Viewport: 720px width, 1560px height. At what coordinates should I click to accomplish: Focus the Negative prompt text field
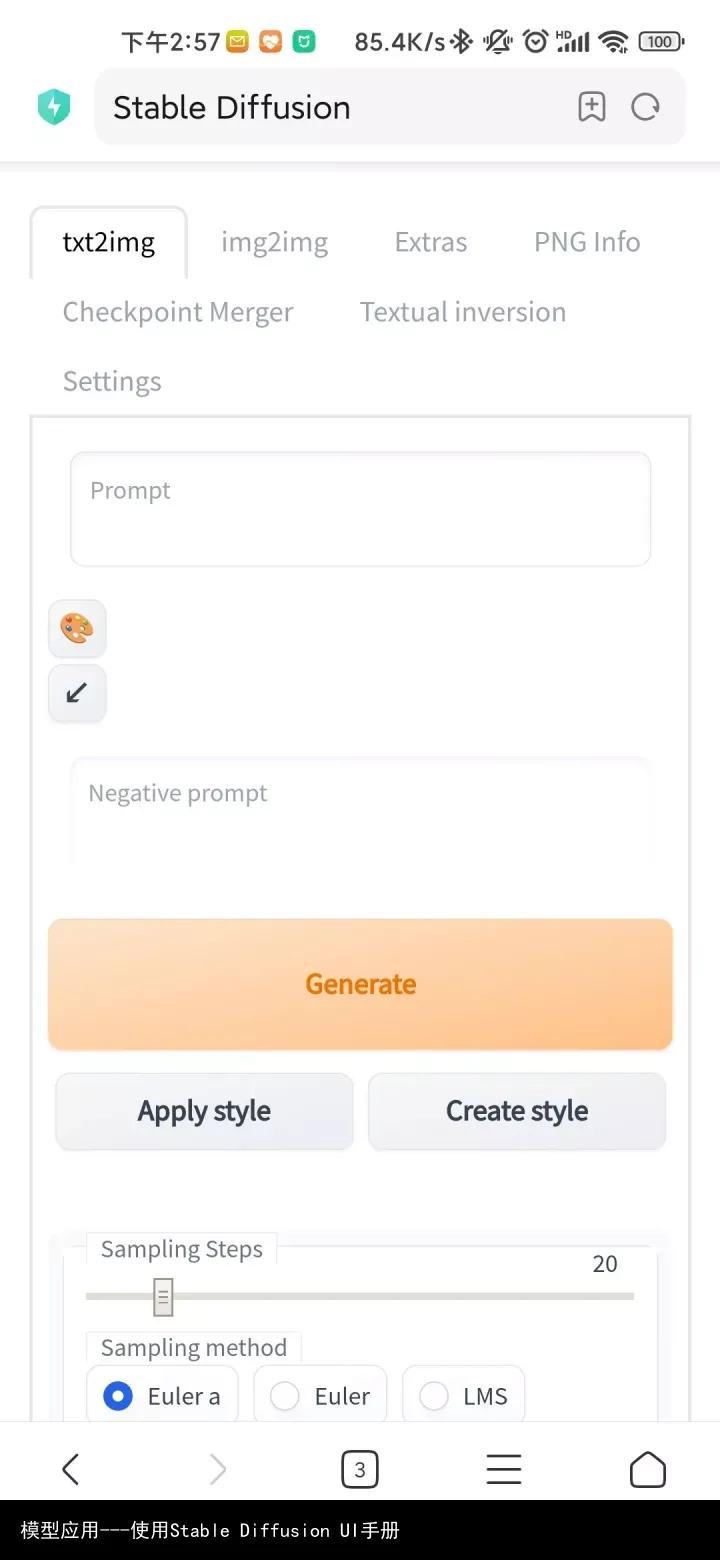360,810
